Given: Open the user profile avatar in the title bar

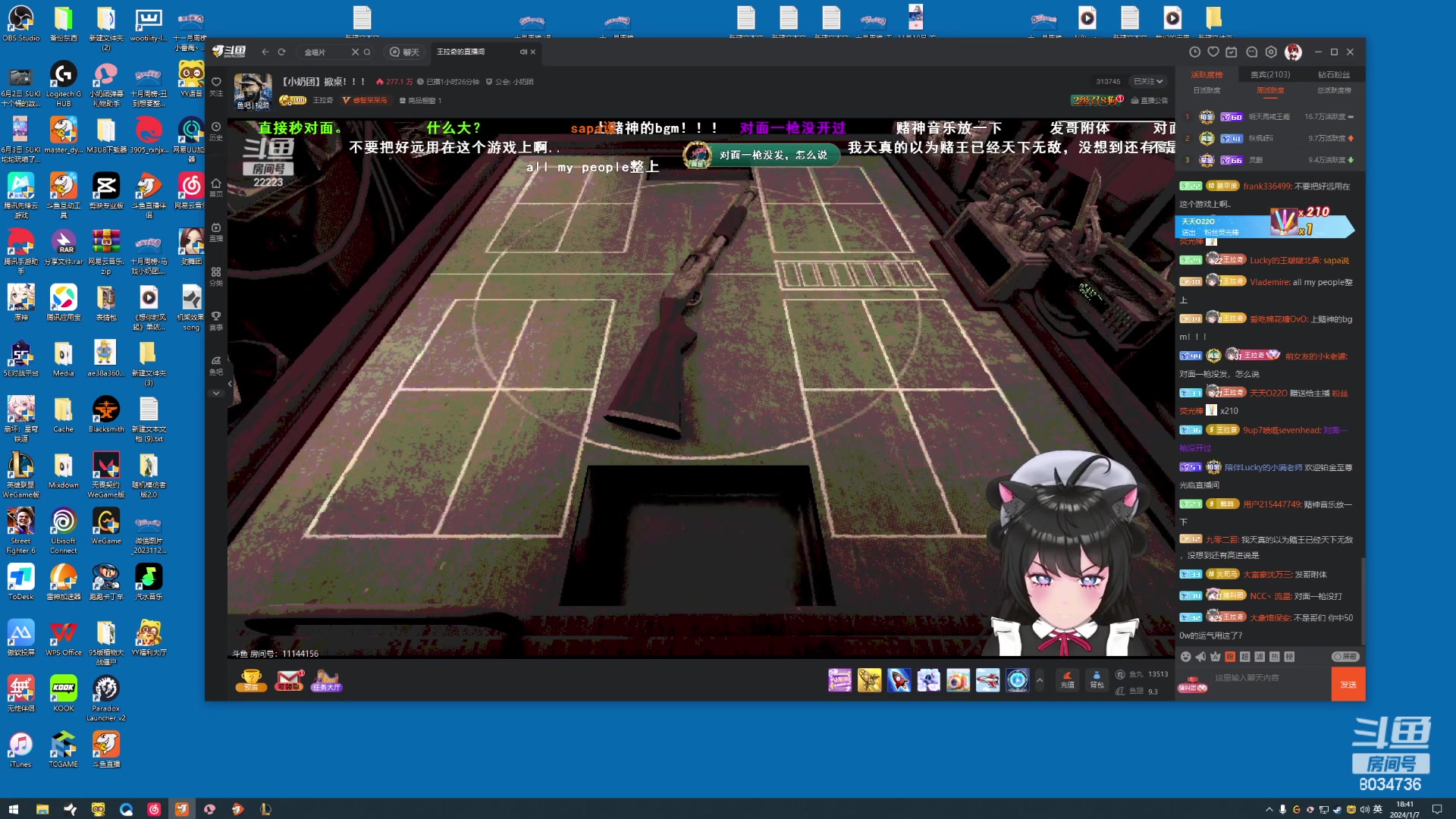Looking at the screenshot, I should (x=1293, y=52).
